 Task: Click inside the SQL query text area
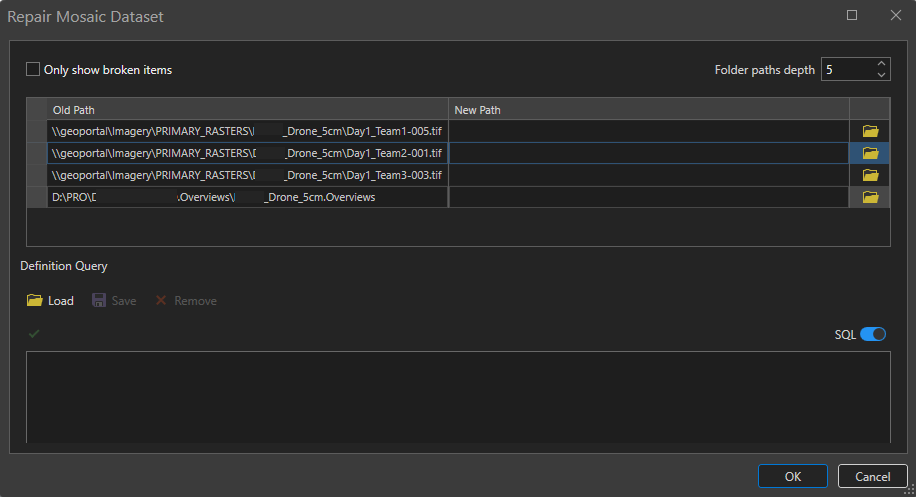[457, 396]
